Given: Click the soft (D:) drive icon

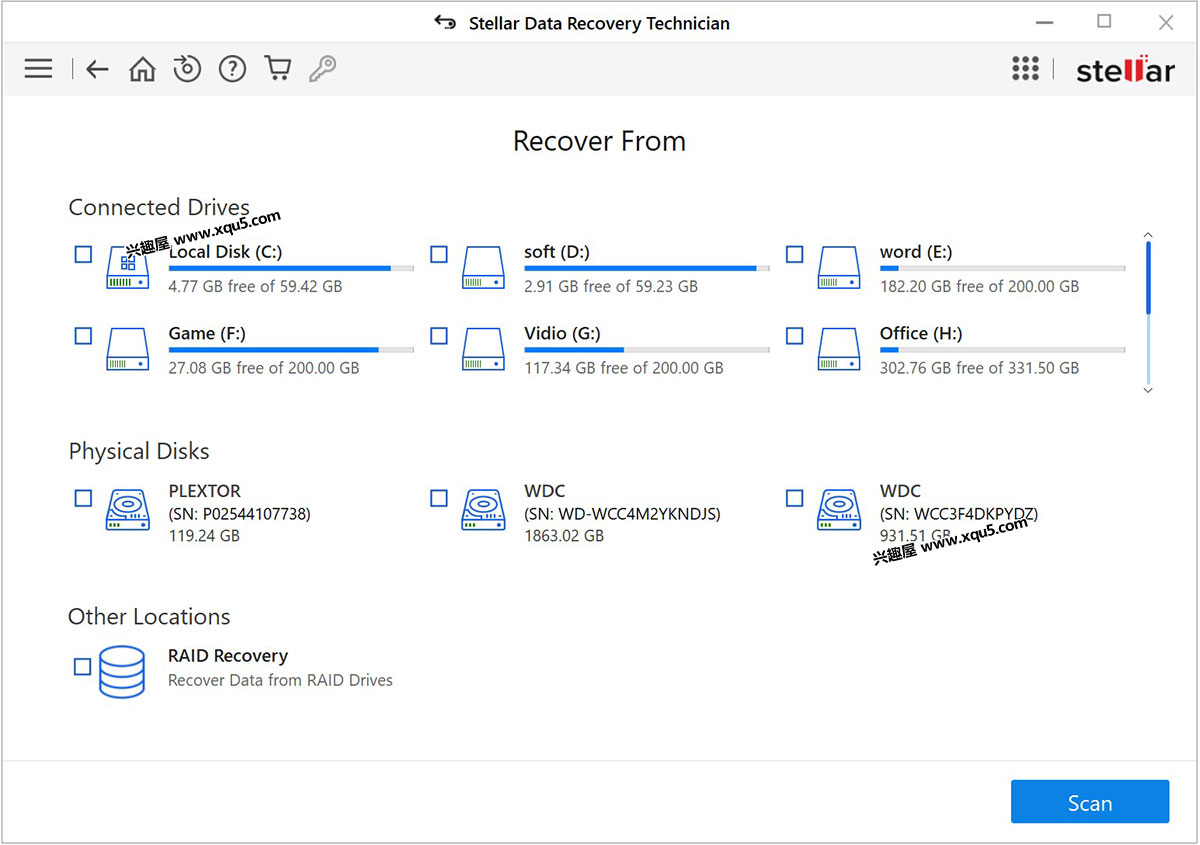Looking at the screenshot, I should coord(483,268).
